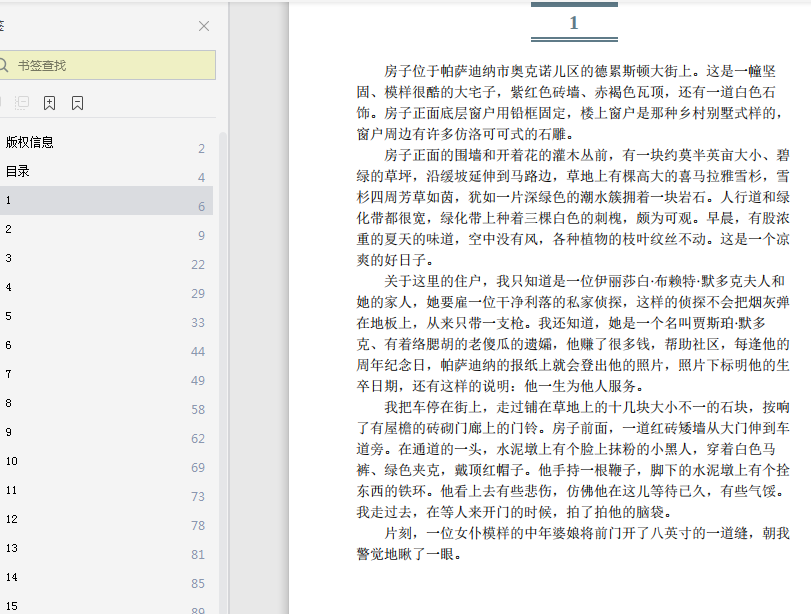Click paragraph starting 片刻，一位女仆
811x614 pixels.
pyautogui.click(x=573, y=544)
